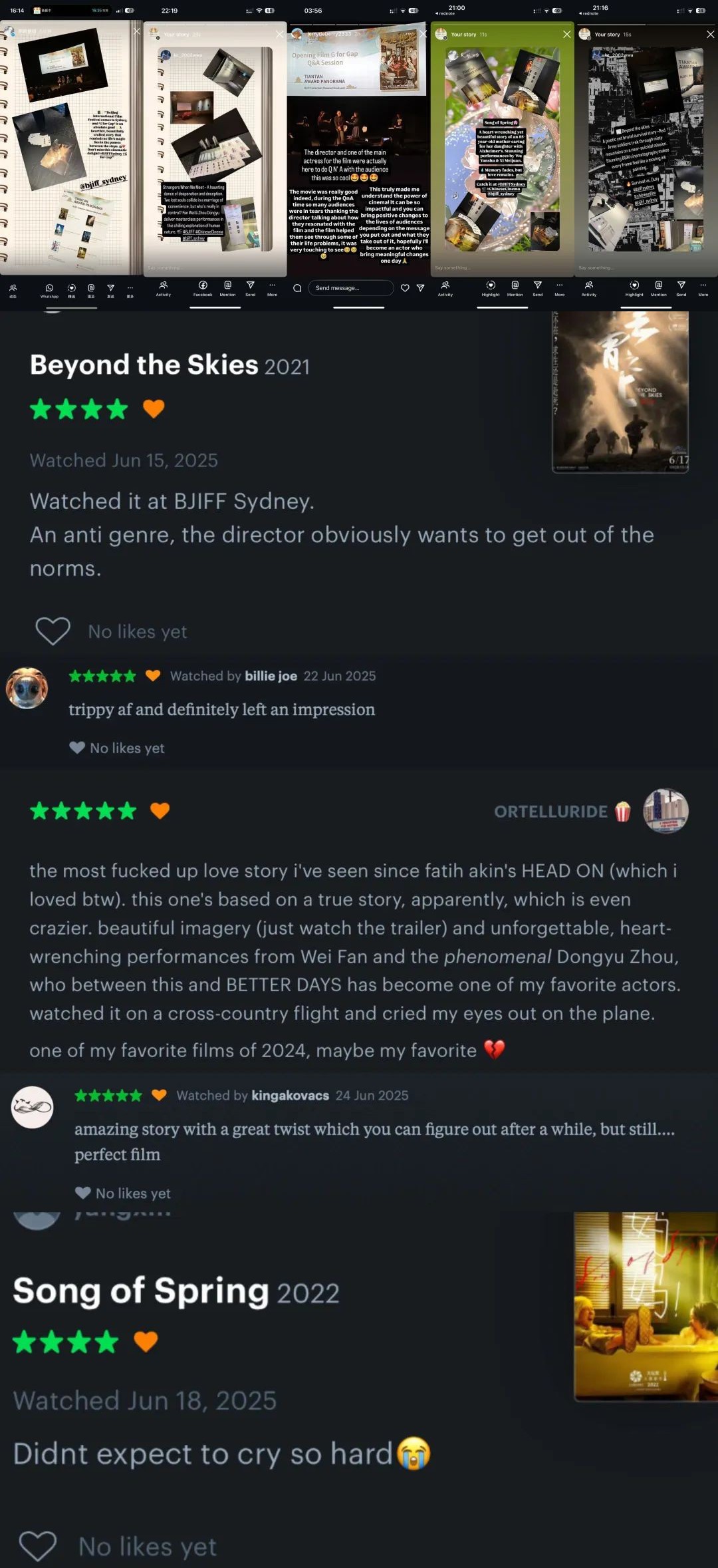Open billie joe's profile link
Screen dimensions: 718x1568
pyautogui.click(x=271, y=676)
